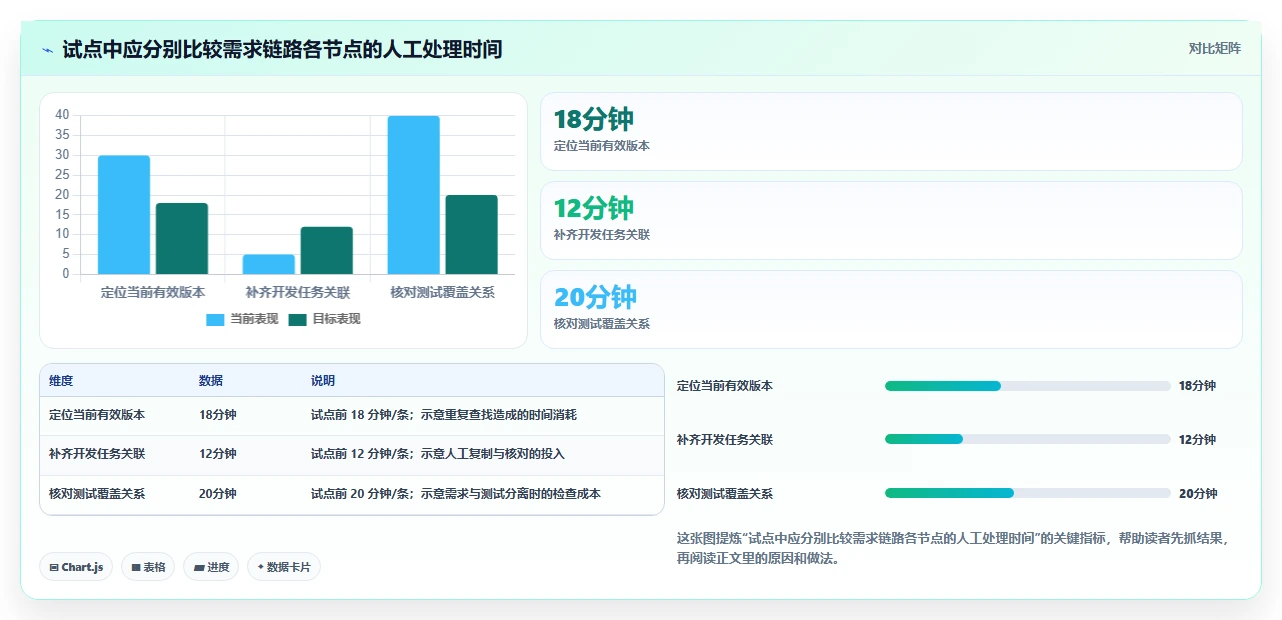This screenshot has height=620, width=1282.
Task: Click the lightning icon beside the title
Action: pos(48,50)
